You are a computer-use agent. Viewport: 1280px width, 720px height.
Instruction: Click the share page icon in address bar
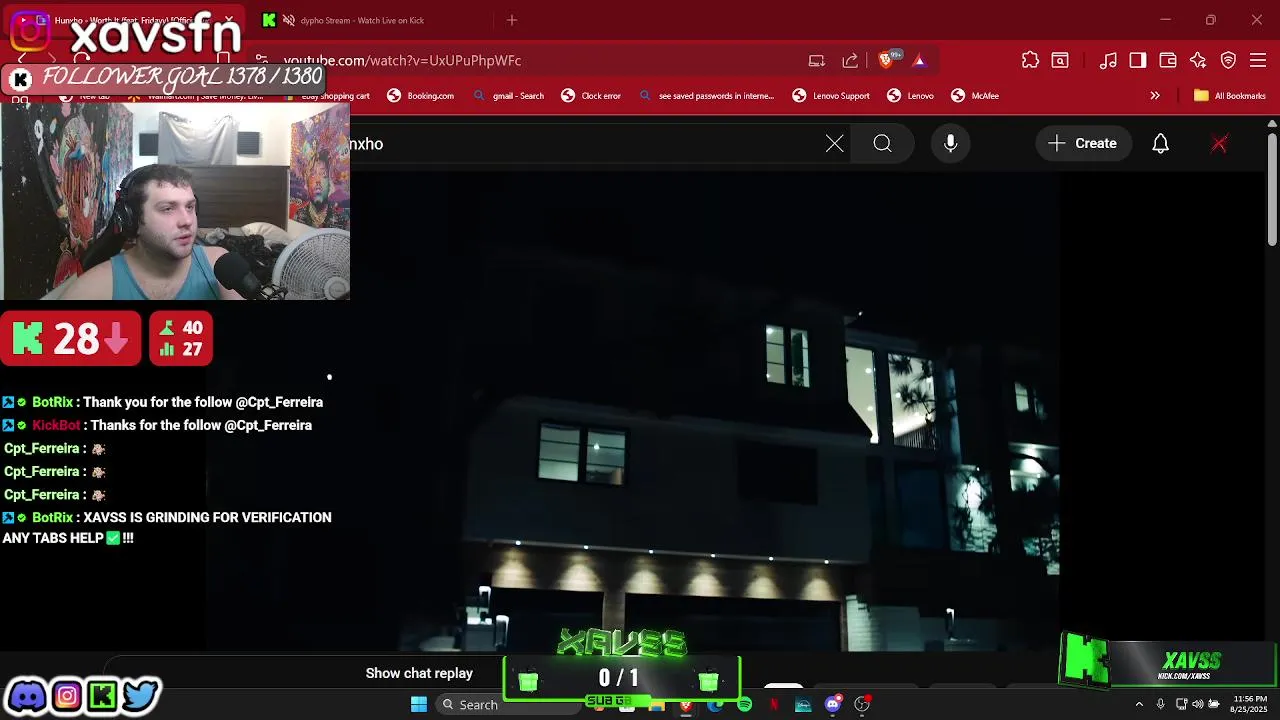(x=850, y=60)
